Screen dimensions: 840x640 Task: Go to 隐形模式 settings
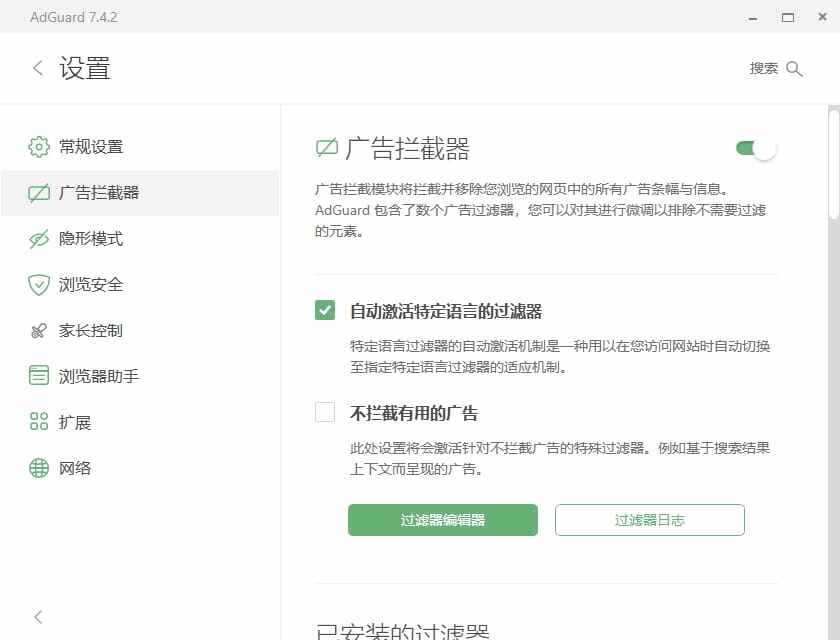[x=139, y=239]
